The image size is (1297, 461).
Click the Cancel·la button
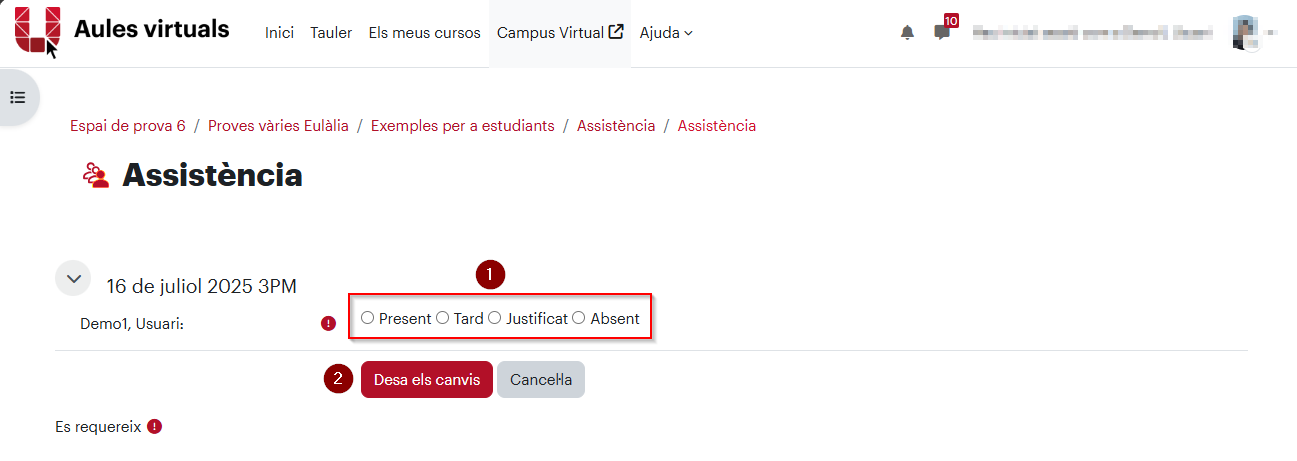coord(541,380)
